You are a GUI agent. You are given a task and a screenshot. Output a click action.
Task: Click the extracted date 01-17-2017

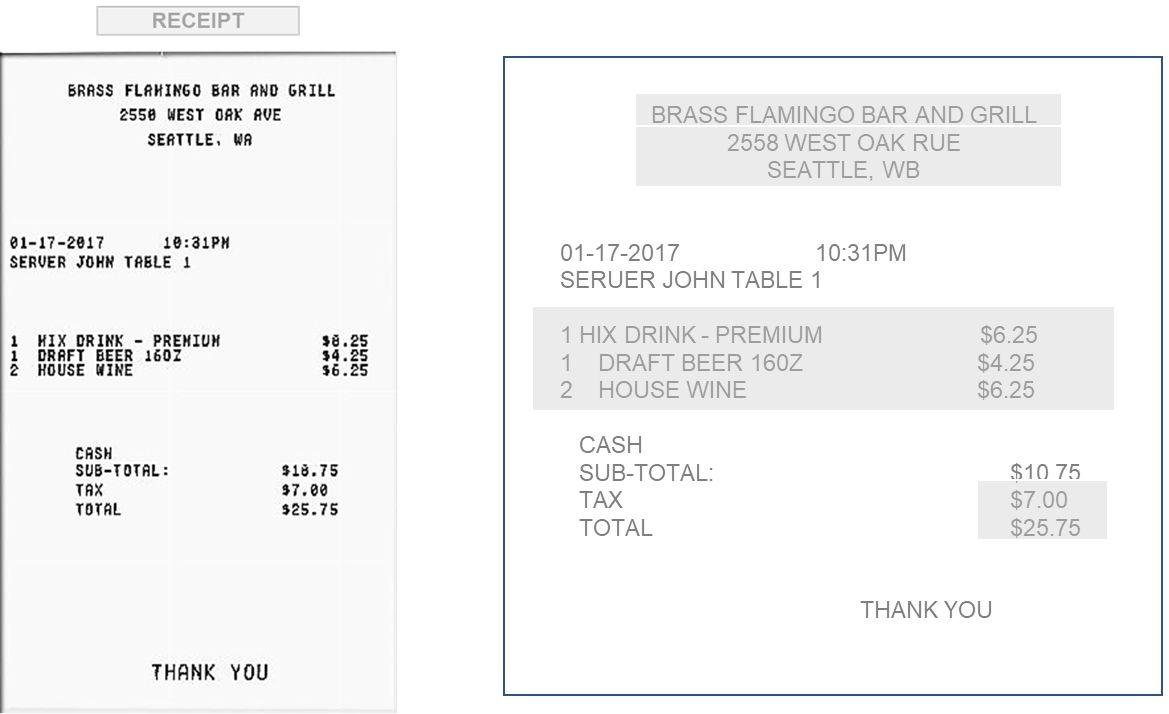coord(620,253)
